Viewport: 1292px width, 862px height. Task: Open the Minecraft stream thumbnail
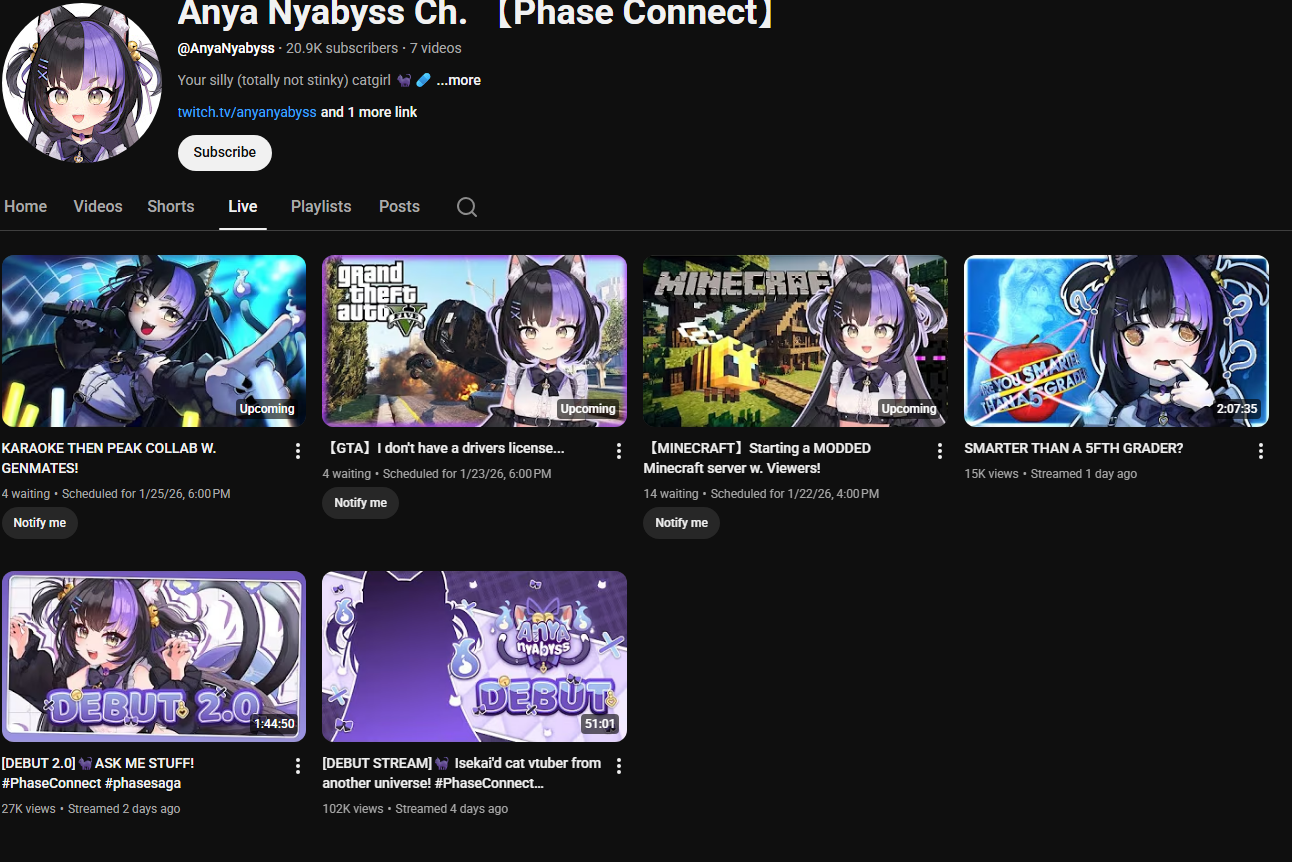click(x=795, y=341)
